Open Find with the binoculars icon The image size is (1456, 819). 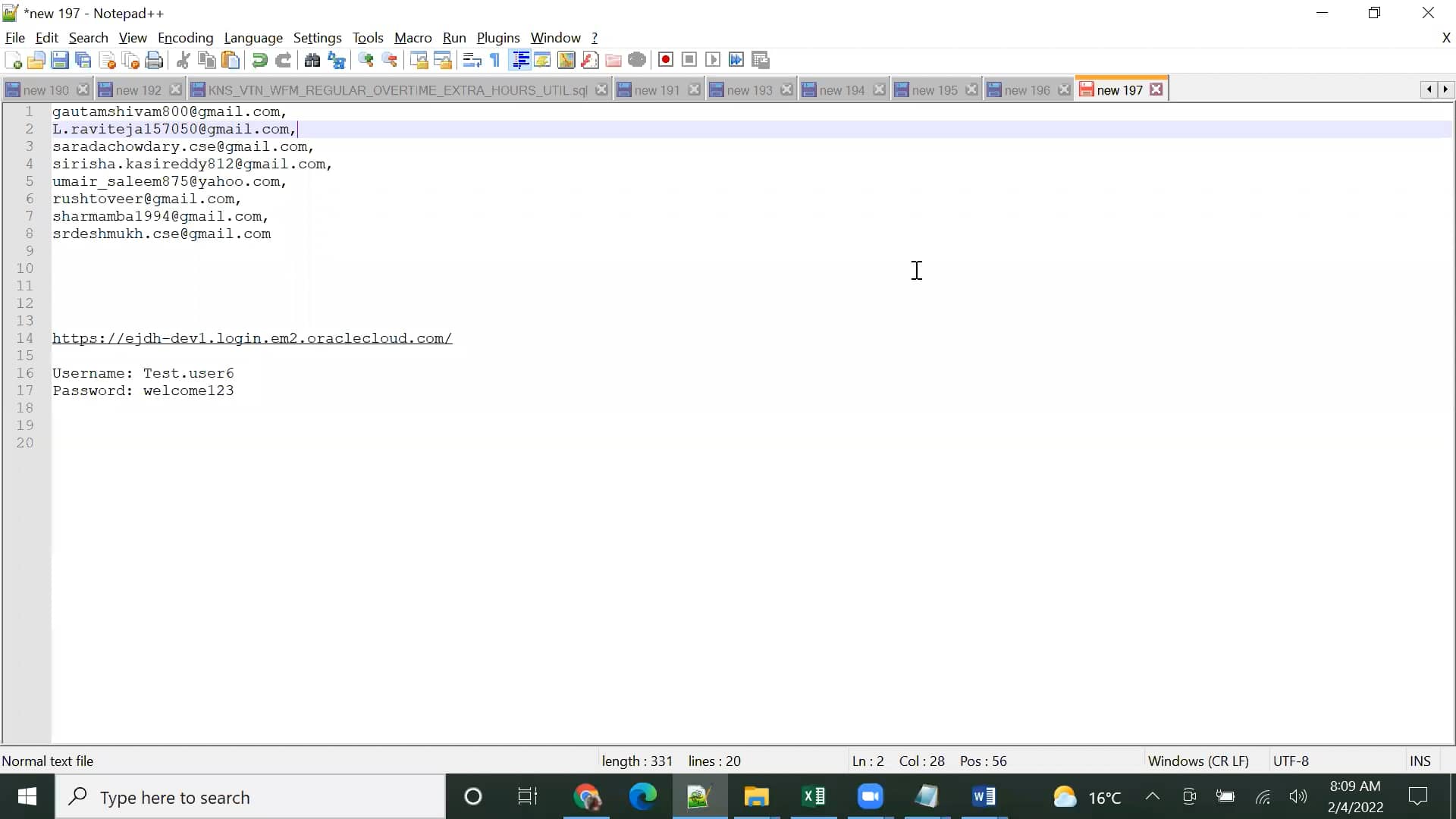pos(312,60)
